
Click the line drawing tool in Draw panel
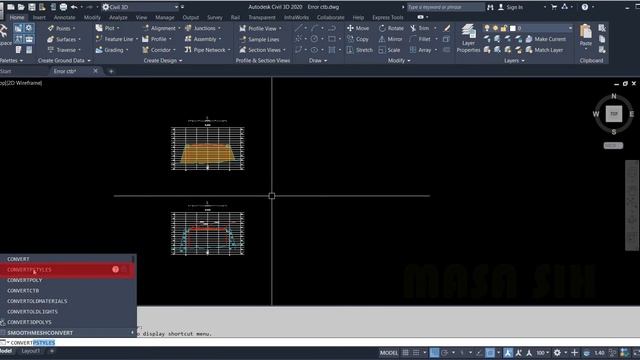coord(298,28)
